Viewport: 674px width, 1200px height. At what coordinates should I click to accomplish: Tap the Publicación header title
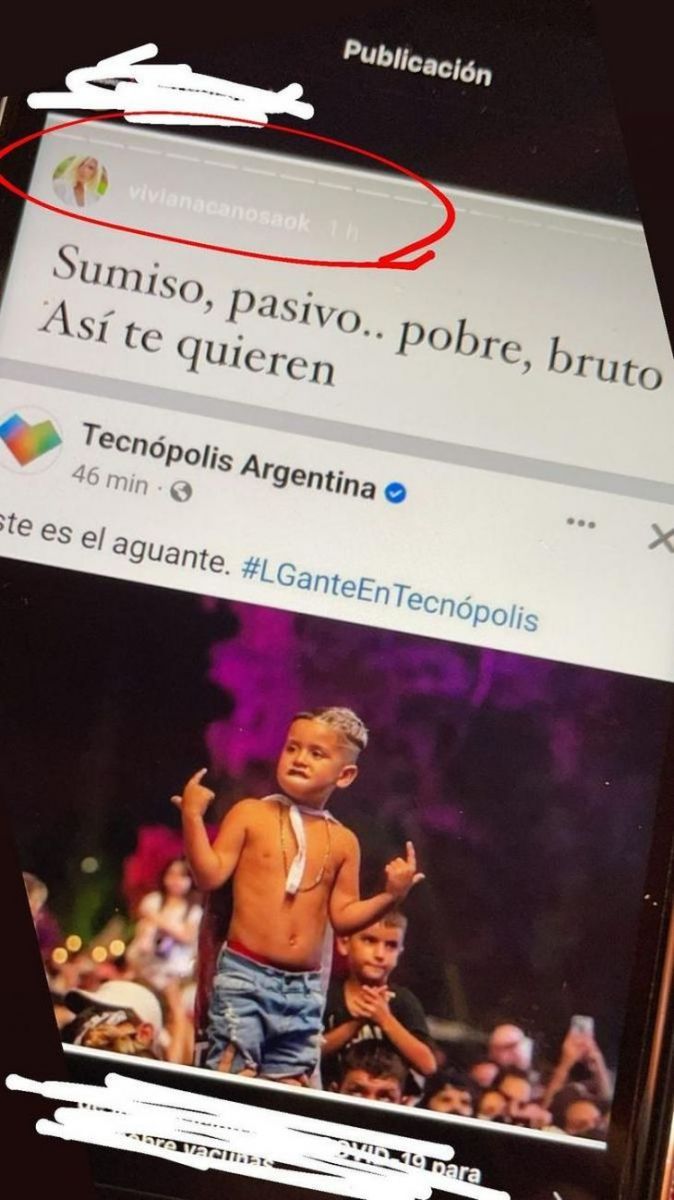417,63
